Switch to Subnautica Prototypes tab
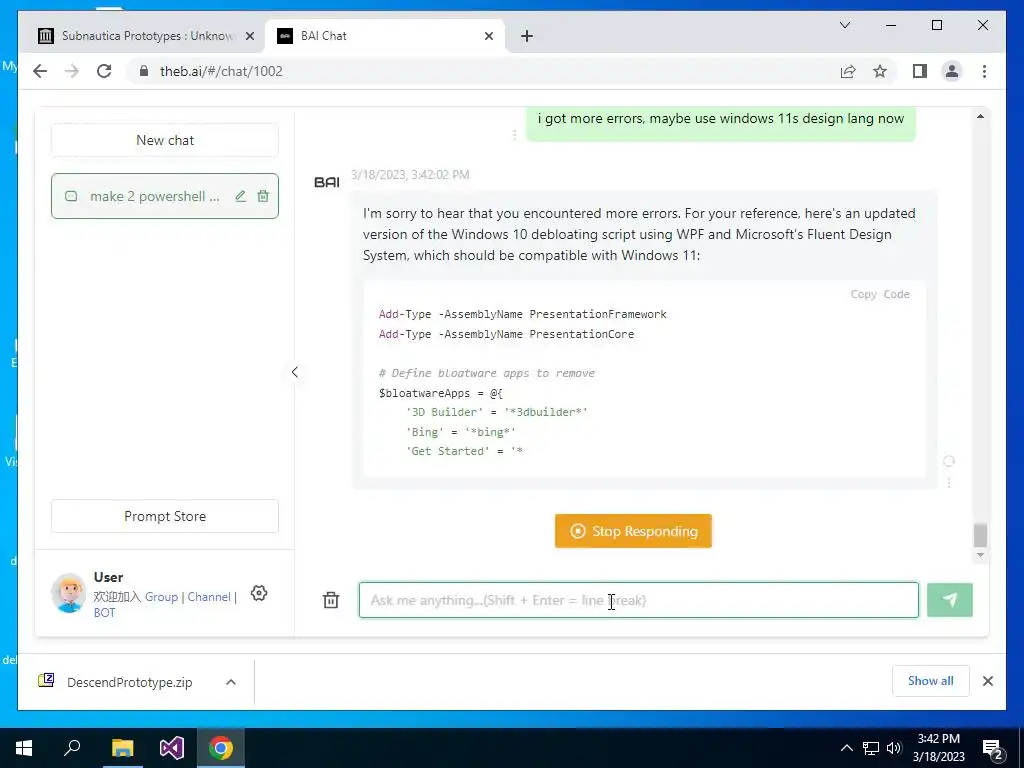Screen dimensions: 1024x768 [x=145, y=36]
